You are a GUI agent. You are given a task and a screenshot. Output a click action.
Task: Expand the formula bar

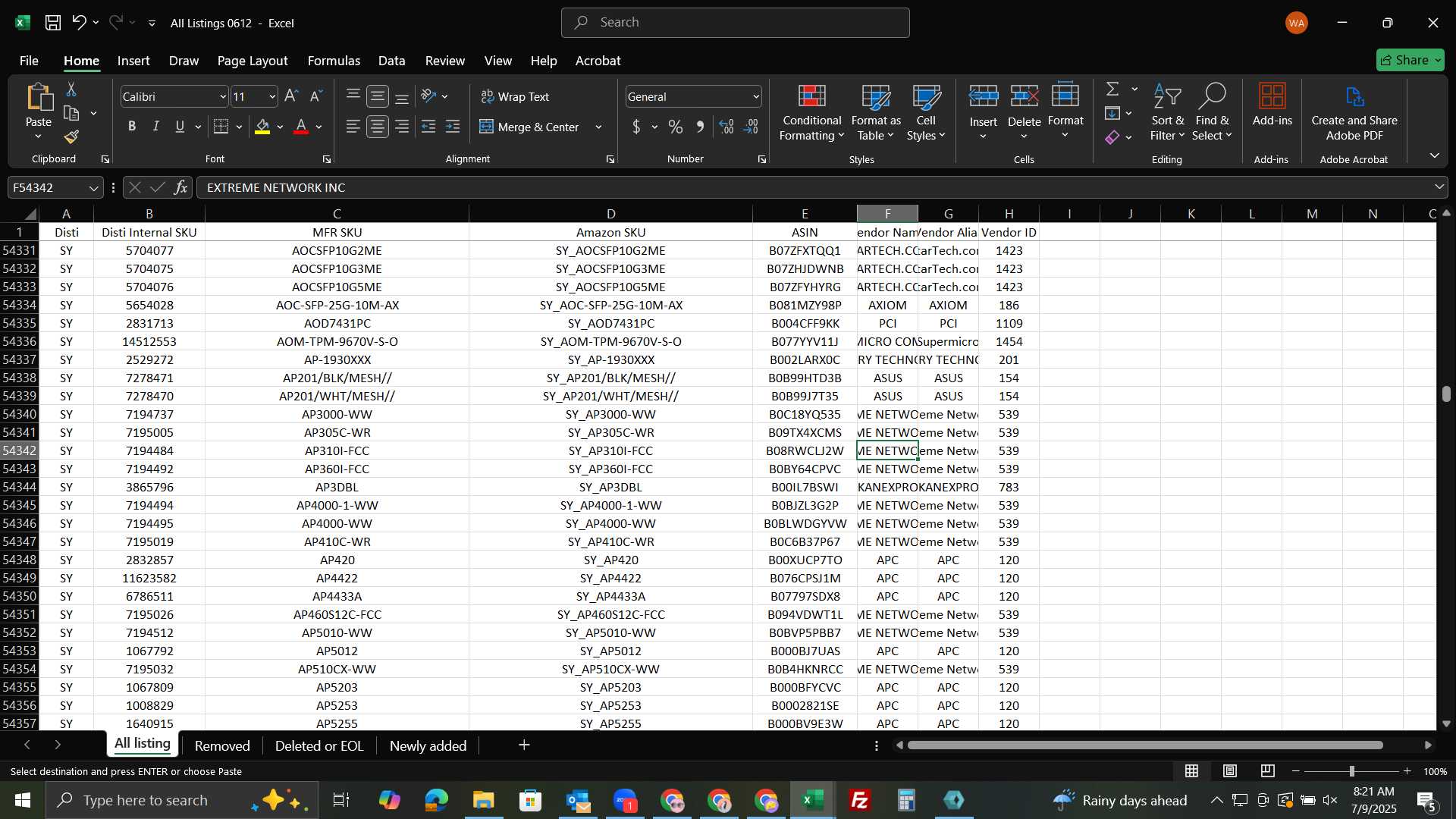point(1439,187)
